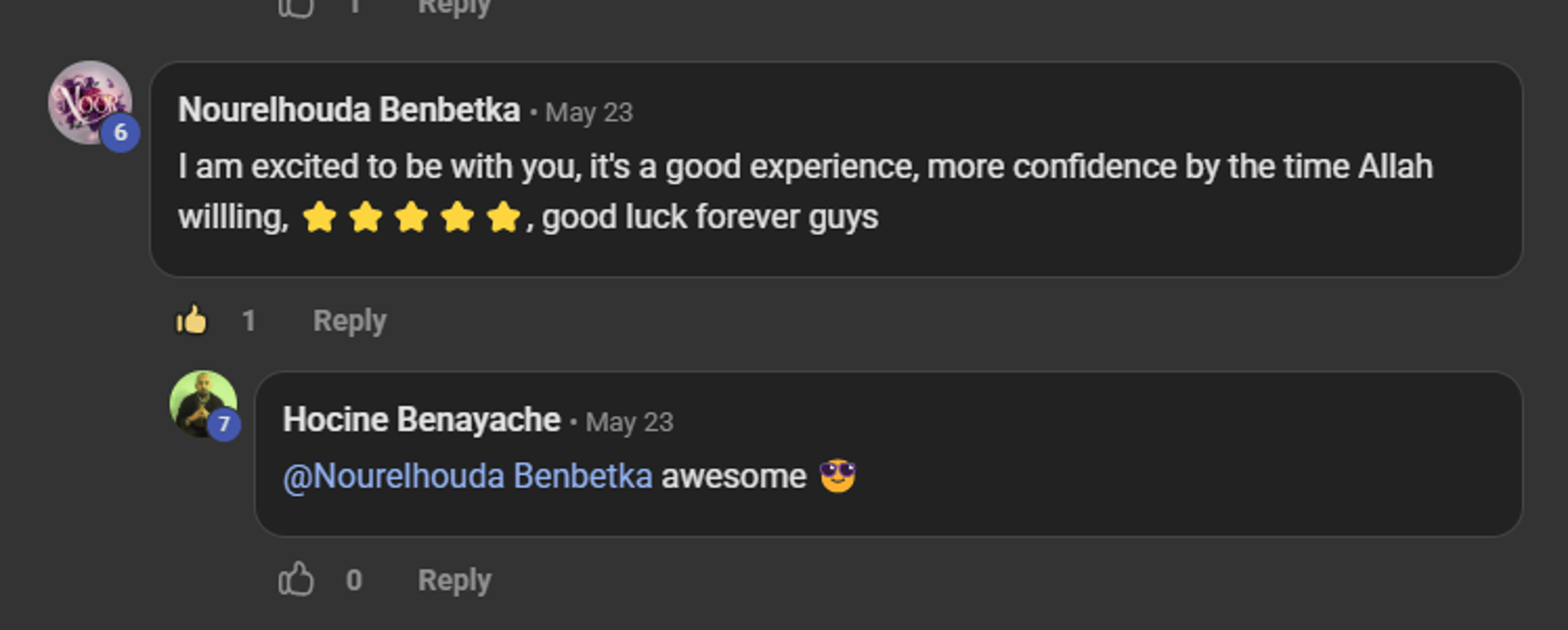1568x630 pixels.
Task: Open the Nourelhouda Benbetka author name link
Action: point(349,110)
